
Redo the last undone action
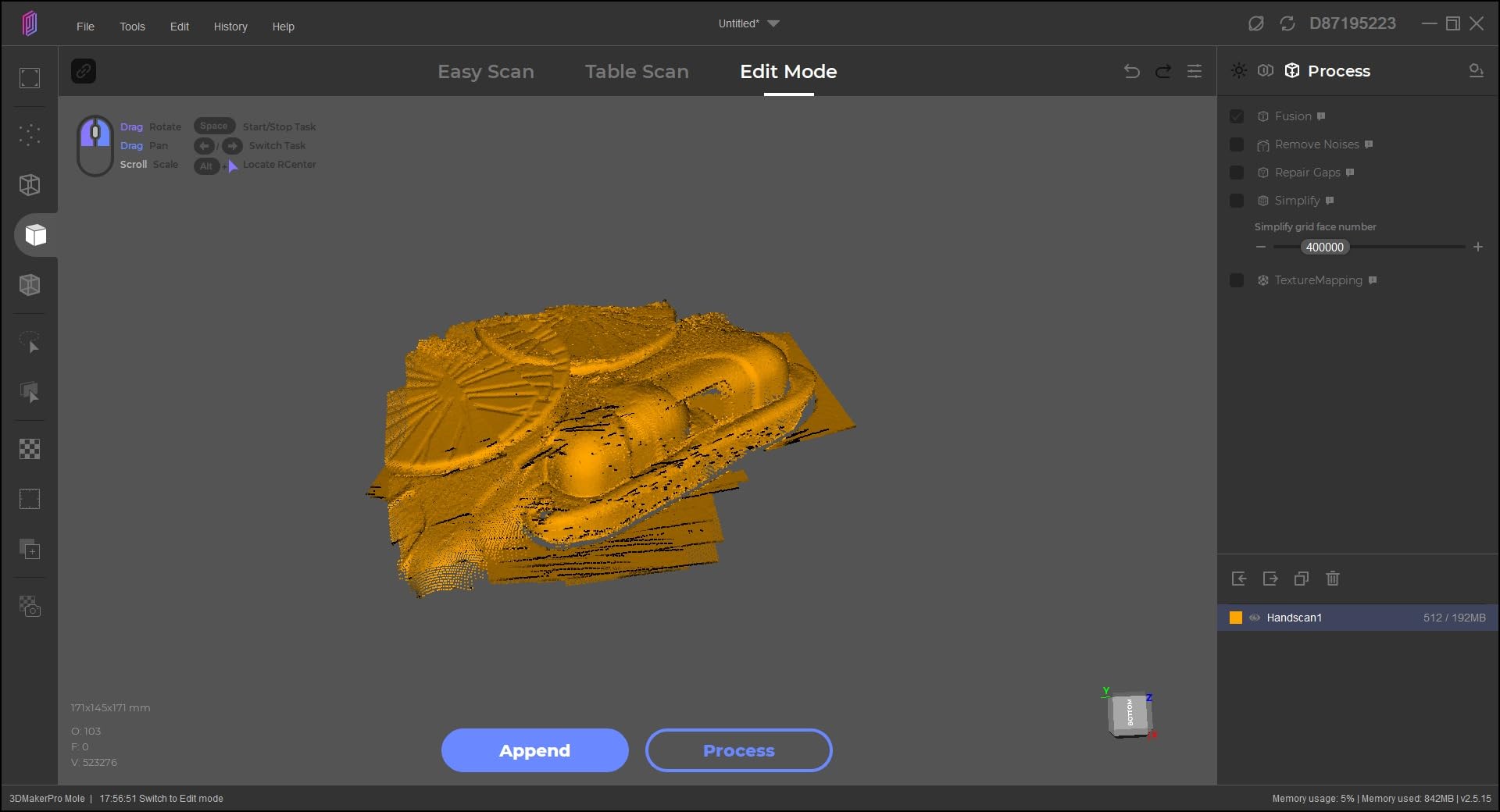pos(1163,71)
